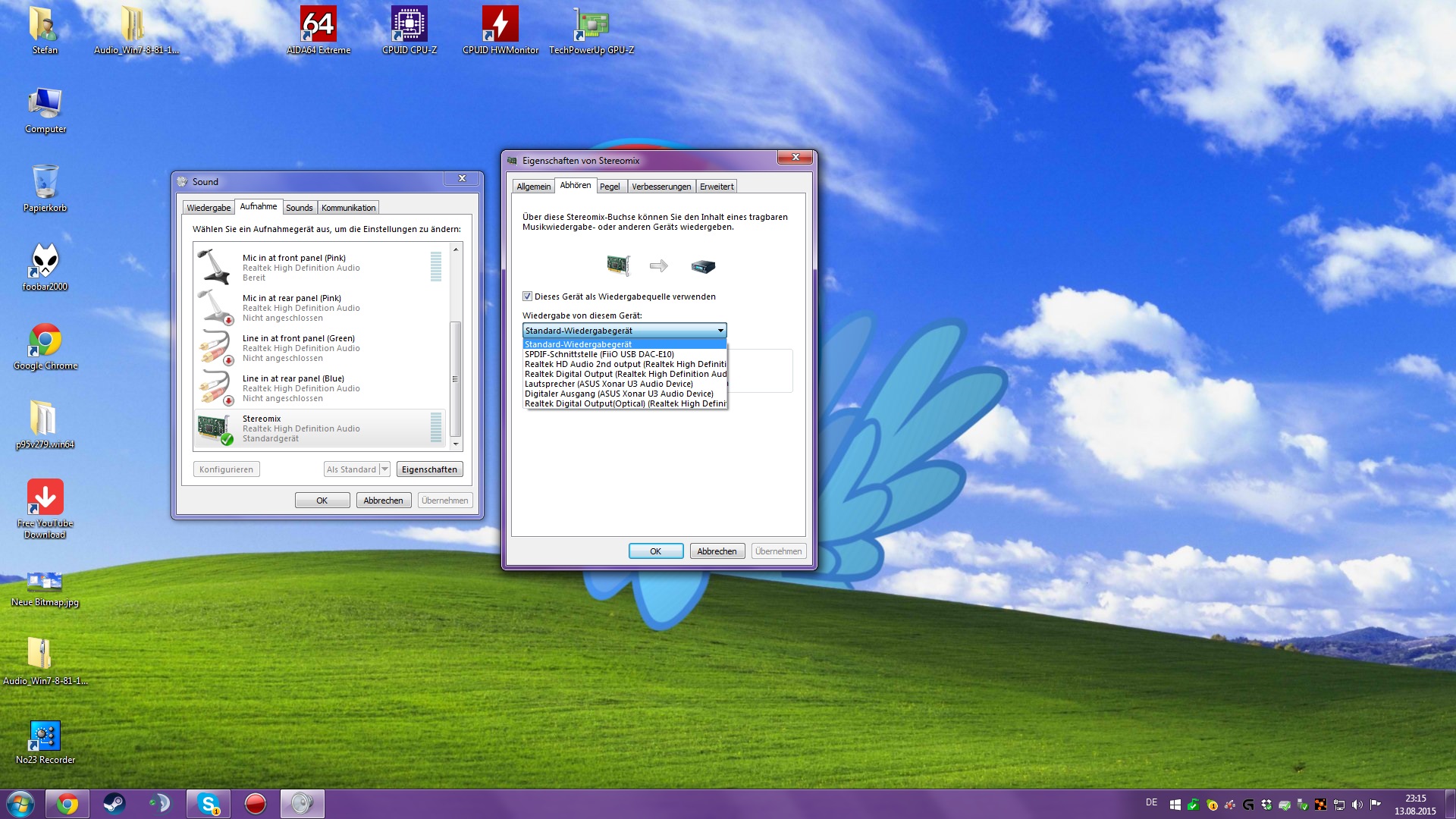Switch to the Pegel tab
This screenshot has height=819, width=1456.
tap(610, 187)
